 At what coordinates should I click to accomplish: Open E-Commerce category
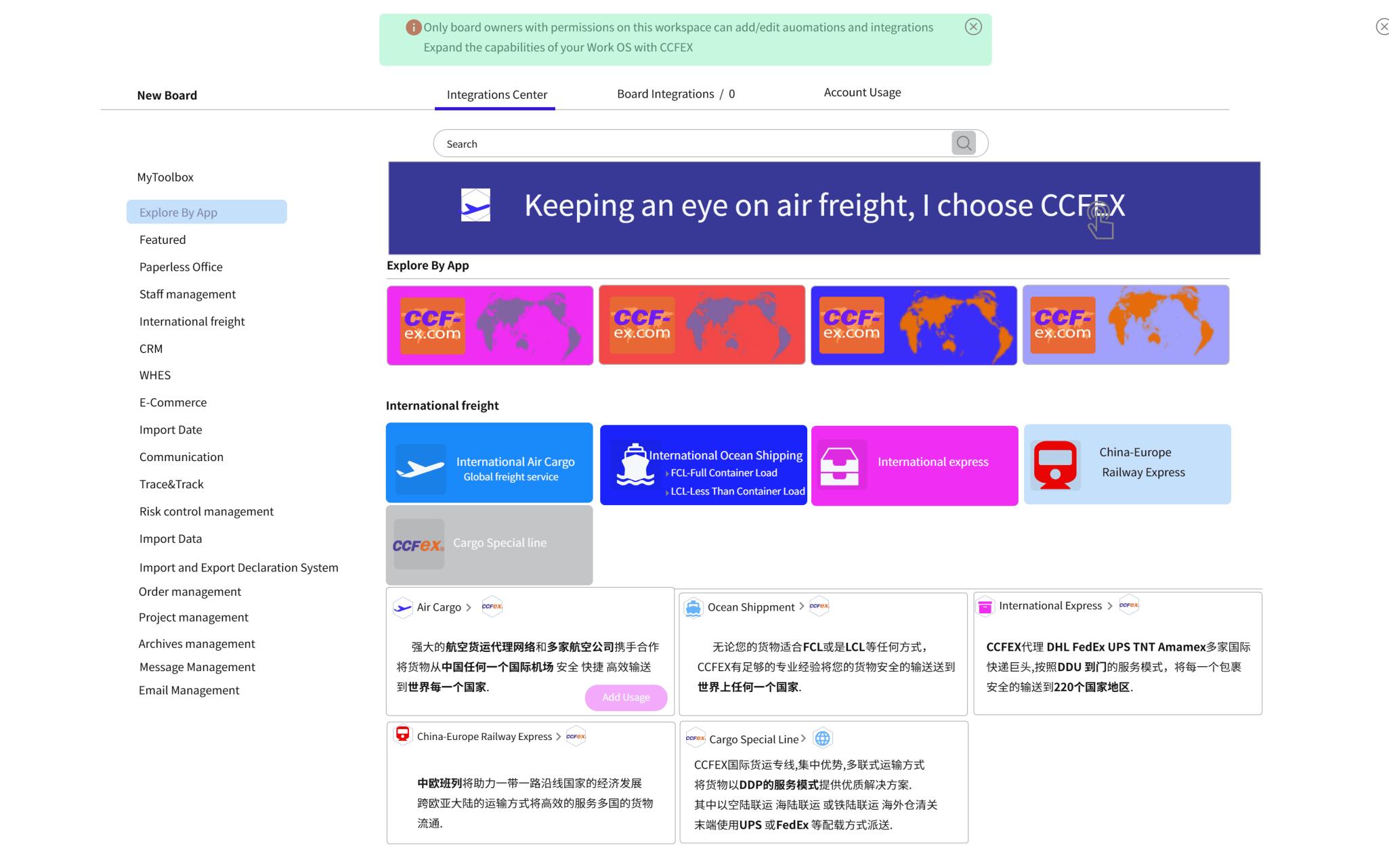[x=173, y=402]
